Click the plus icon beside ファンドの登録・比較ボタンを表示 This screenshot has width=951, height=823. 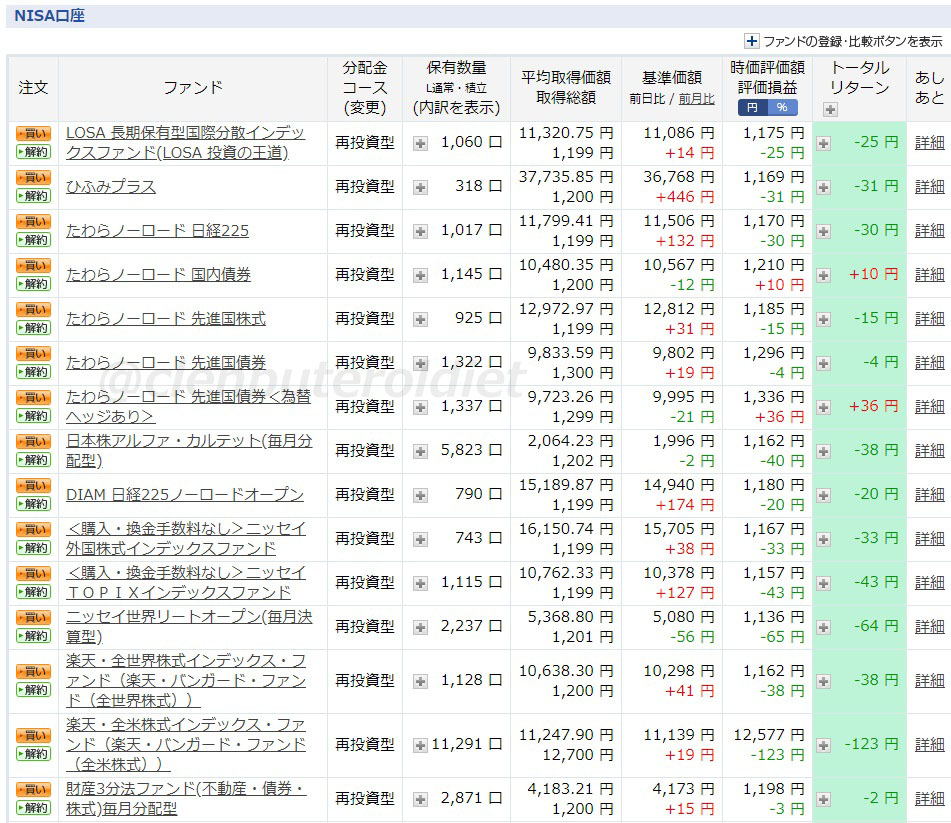pyautogui.click(x=751, y=41)
